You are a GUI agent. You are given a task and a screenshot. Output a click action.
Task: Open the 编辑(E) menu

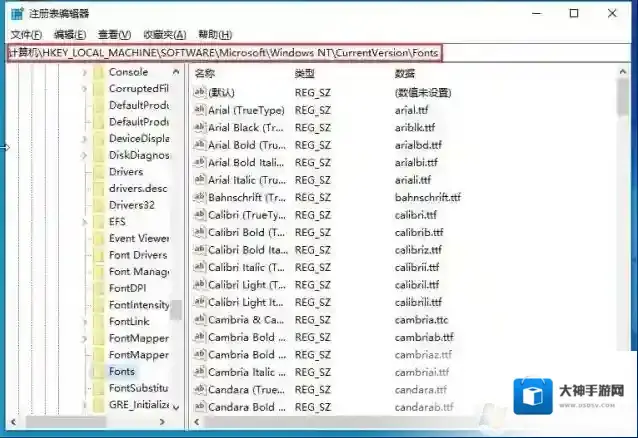tap(70, 35)
